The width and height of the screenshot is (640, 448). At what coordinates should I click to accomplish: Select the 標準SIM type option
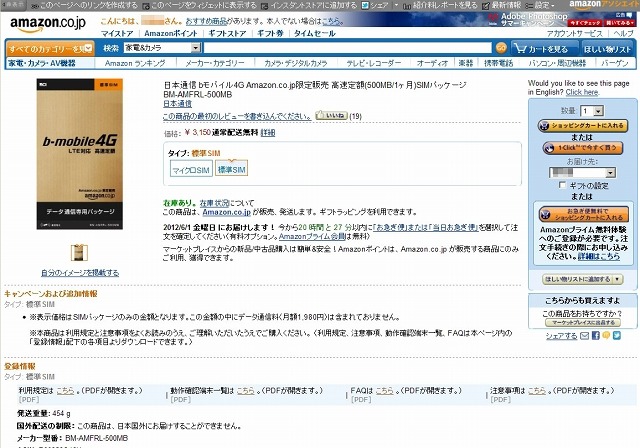[x=231, y=169]
